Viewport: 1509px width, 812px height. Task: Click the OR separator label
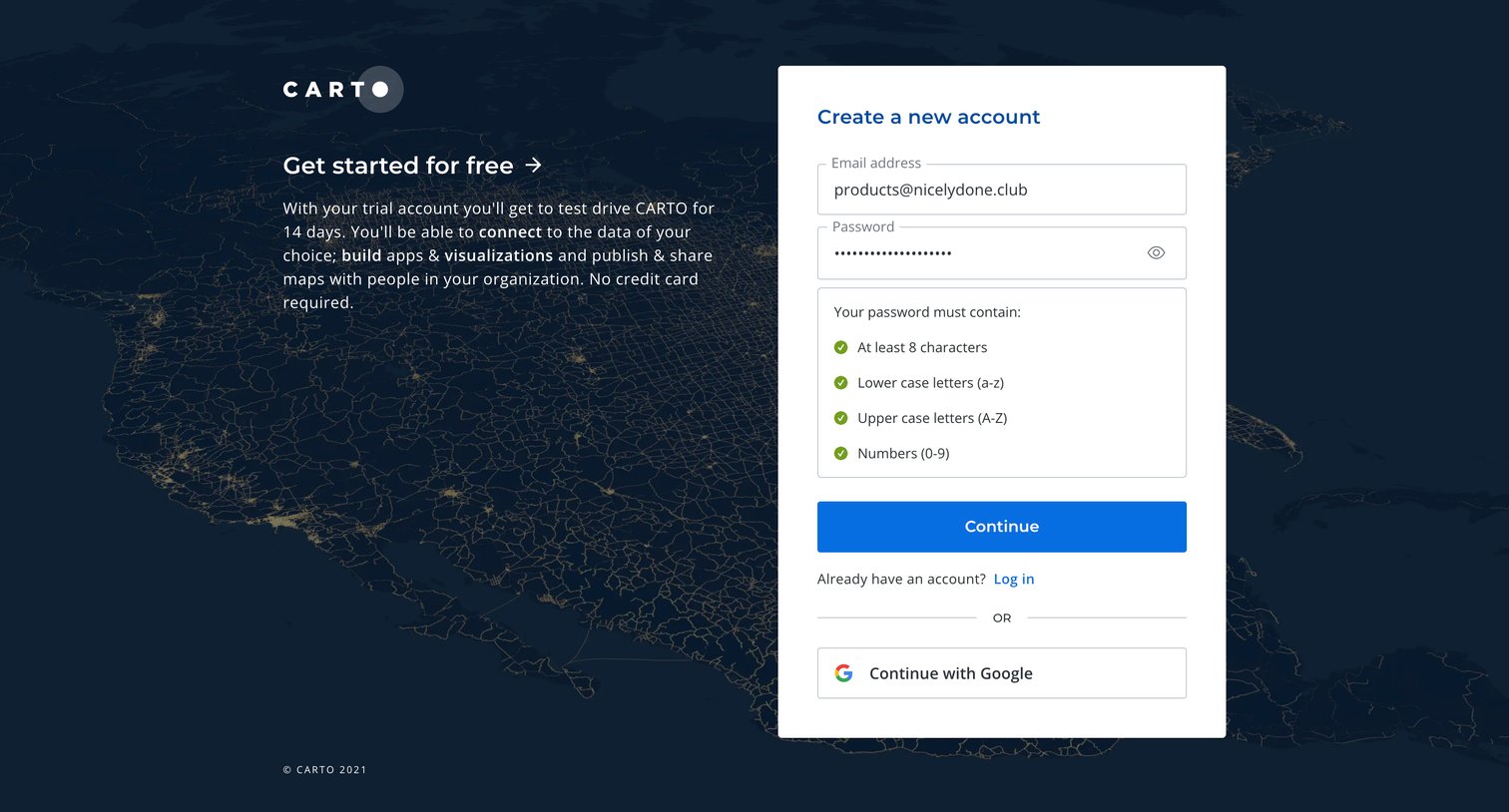[x=1002, y=618]
